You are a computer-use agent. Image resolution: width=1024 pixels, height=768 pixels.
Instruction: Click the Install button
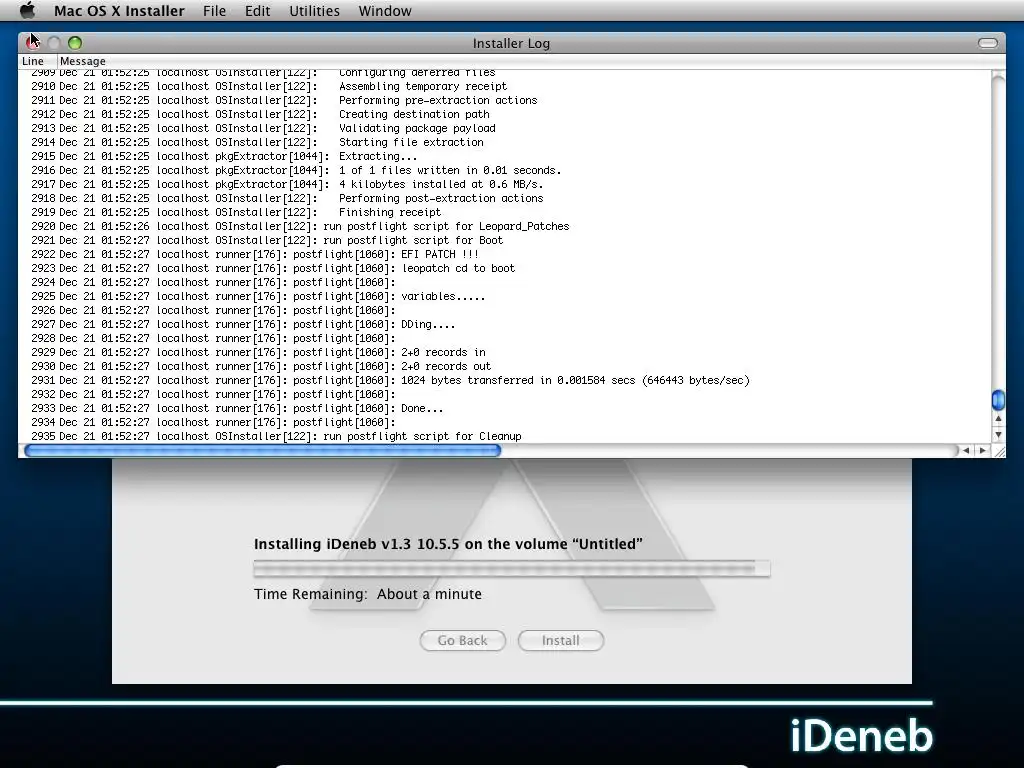click(560, 641)
